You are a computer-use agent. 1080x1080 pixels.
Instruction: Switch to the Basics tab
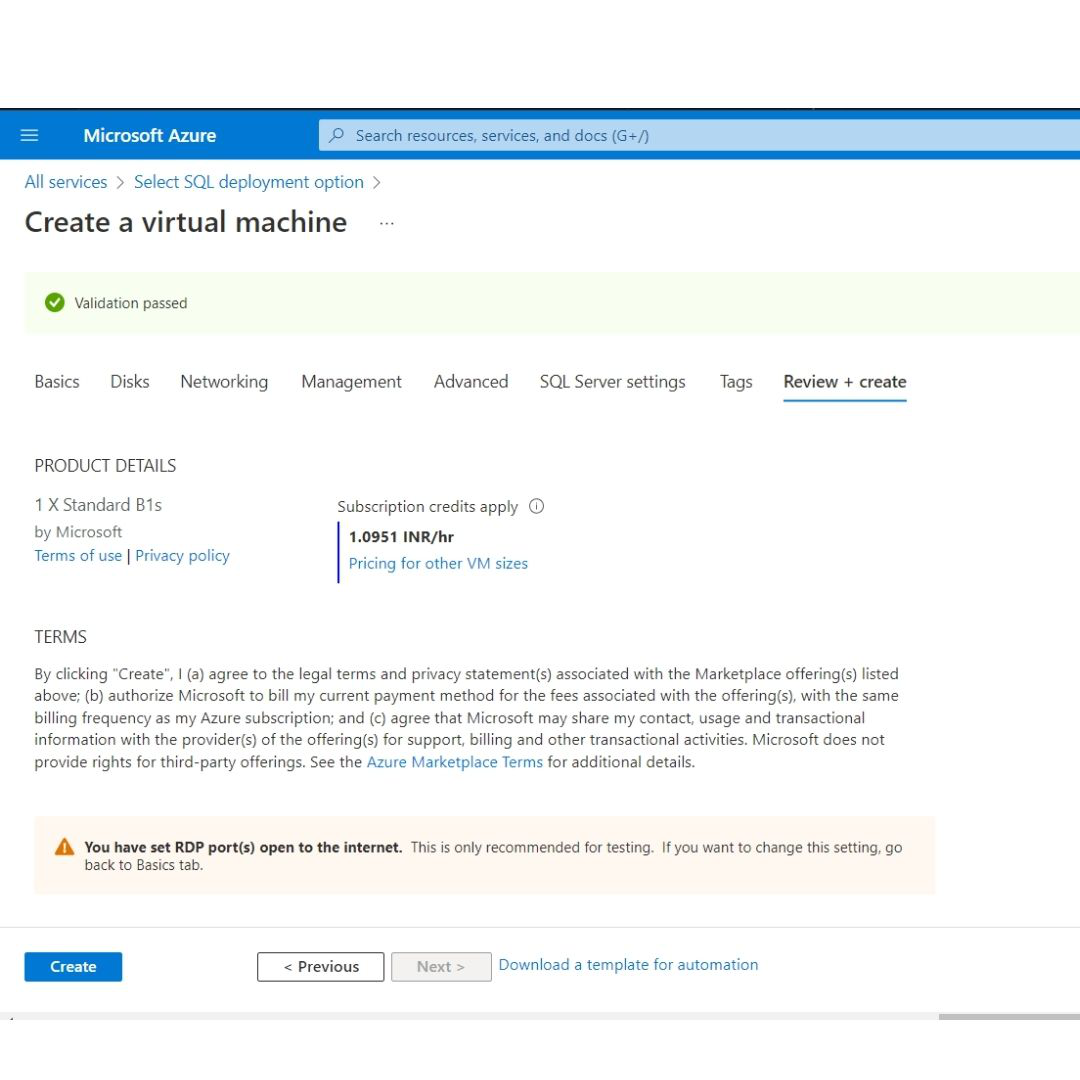click(x=56, y=382)
